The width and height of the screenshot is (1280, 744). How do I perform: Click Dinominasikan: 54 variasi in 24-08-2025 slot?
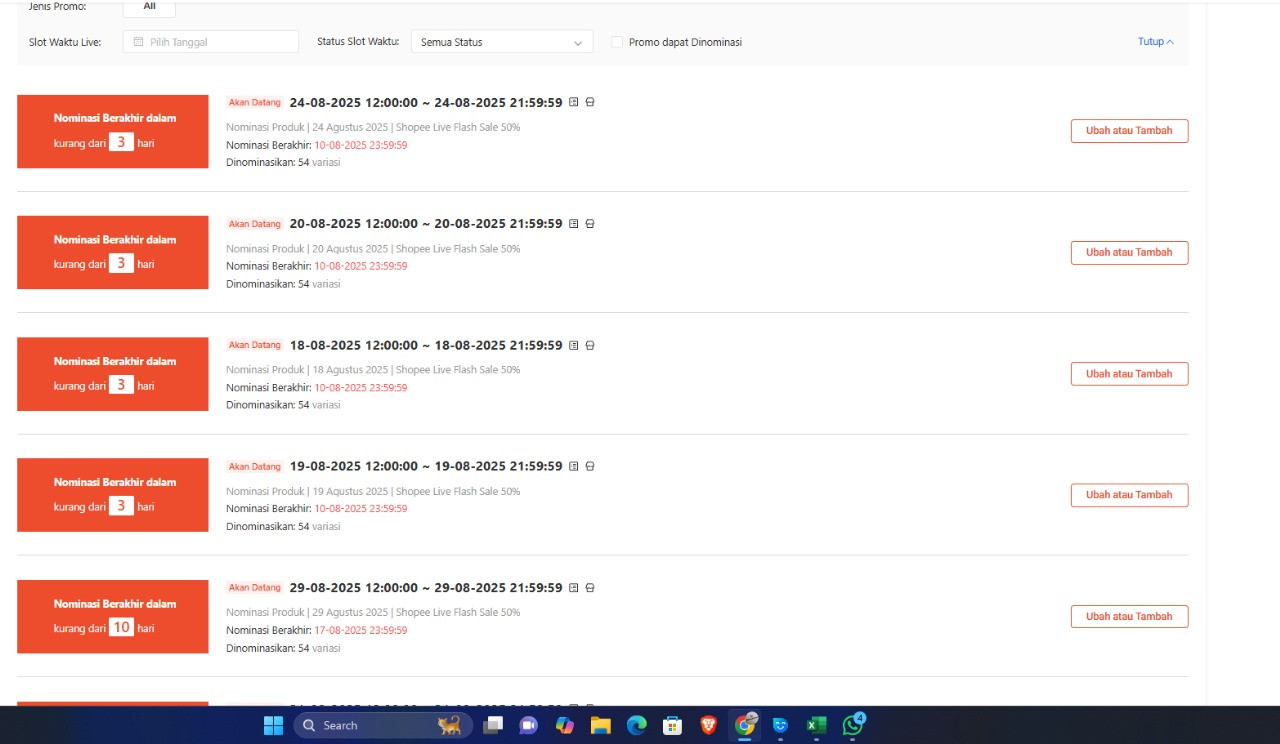pyautogui.click(x=283, y=163)
